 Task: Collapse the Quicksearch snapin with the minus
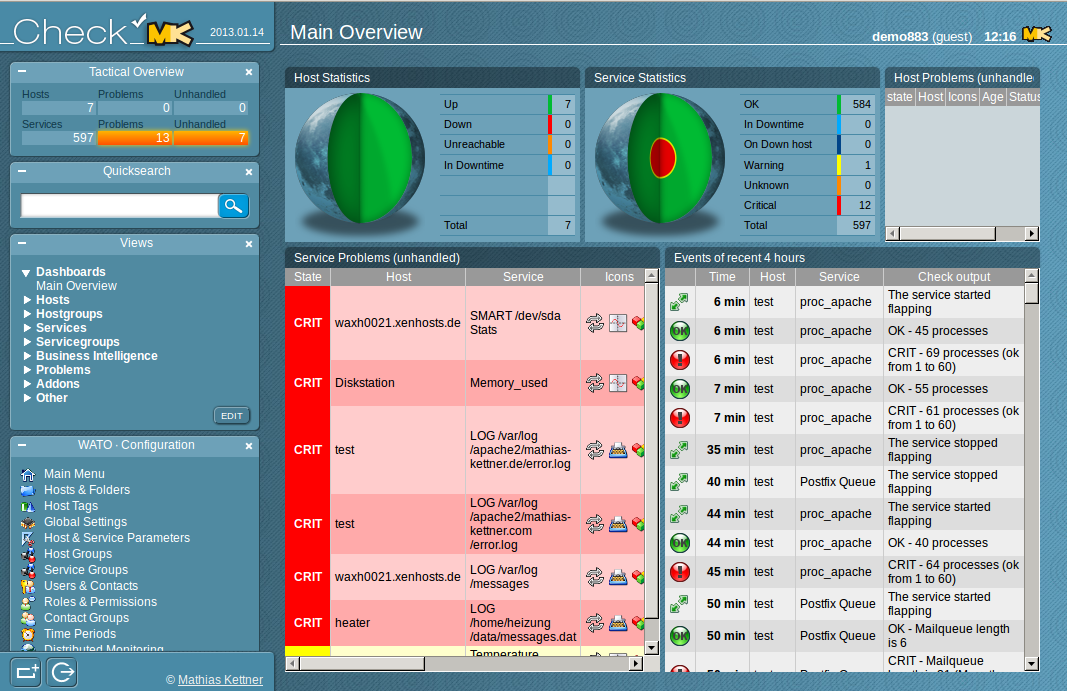click(x=22, y=171)
